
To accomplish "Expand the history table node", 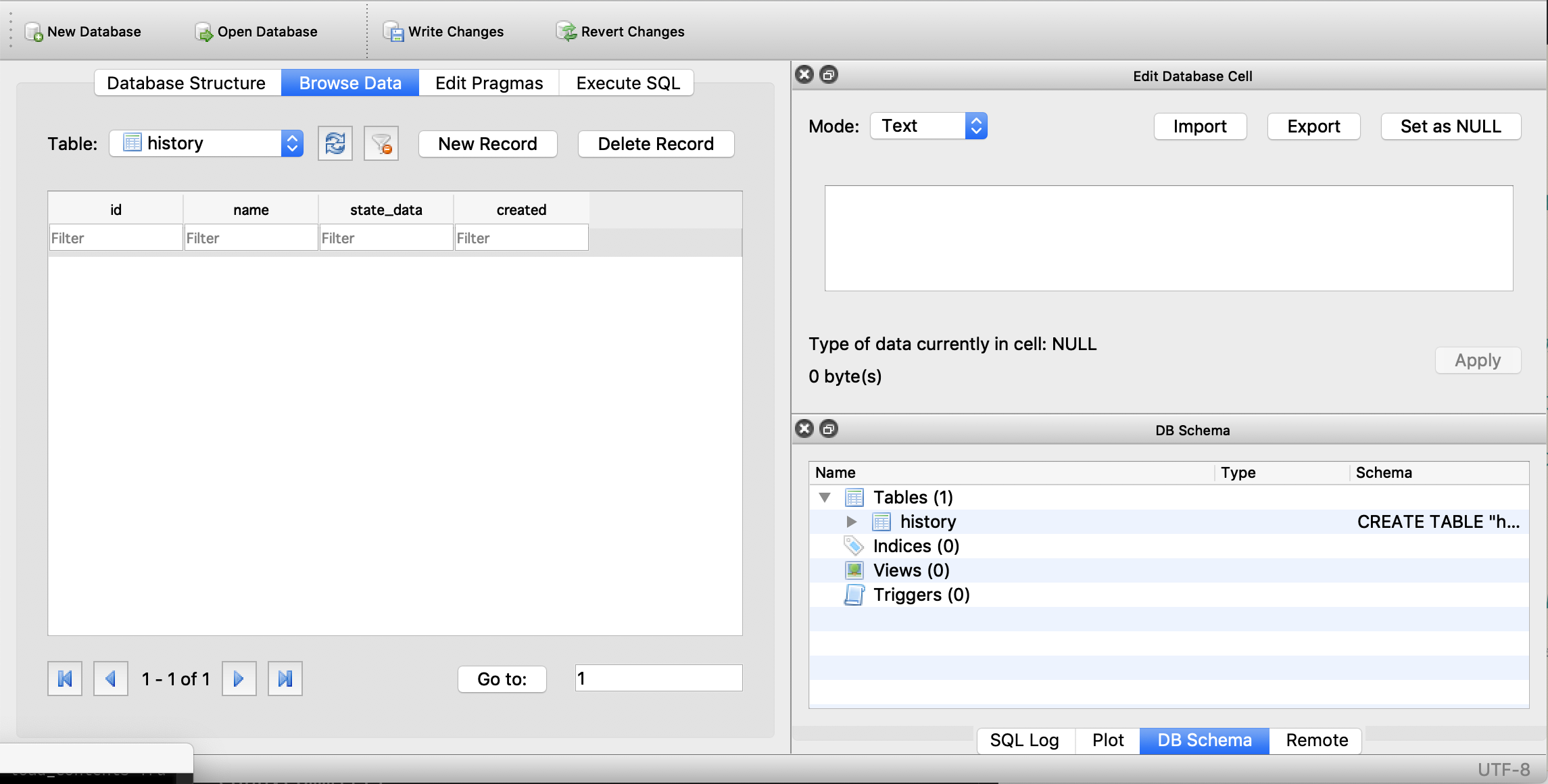I will [852, 522].
